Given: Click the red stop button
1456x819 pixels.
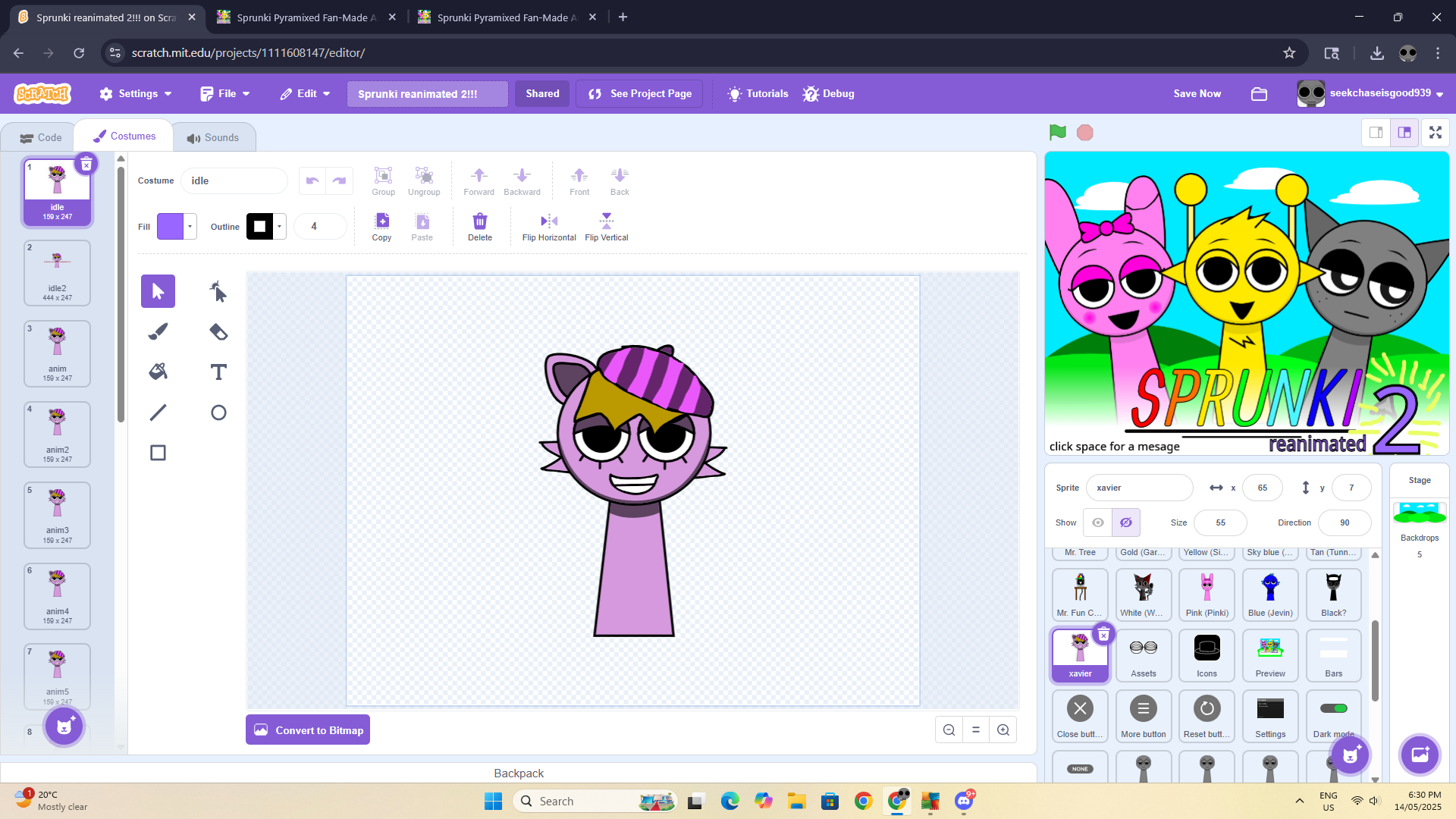Looking at the screenshot, I should [x=1085, y=133].
